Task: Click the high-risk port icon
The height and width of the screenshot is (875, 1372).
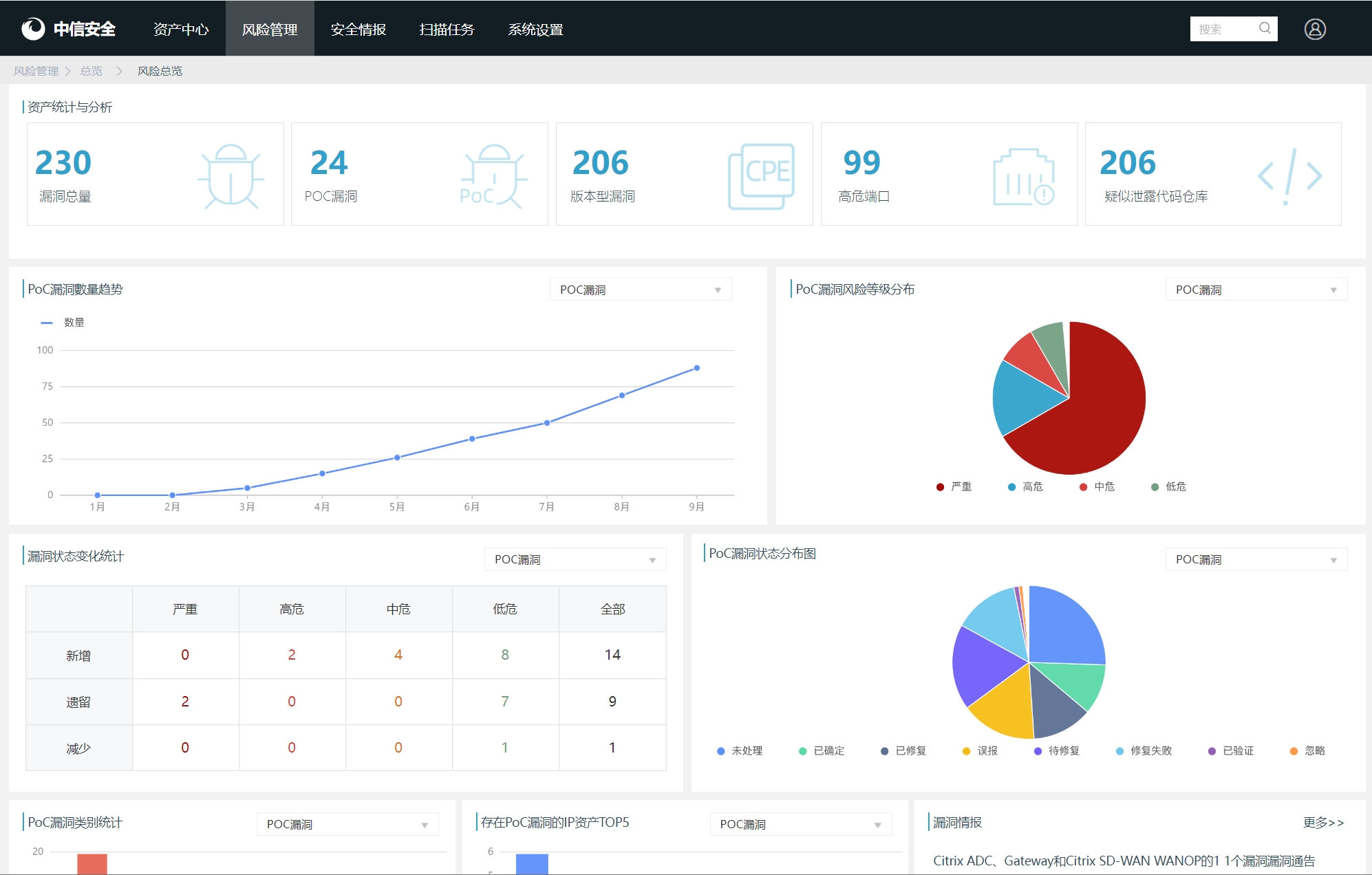Action: 1023,177
